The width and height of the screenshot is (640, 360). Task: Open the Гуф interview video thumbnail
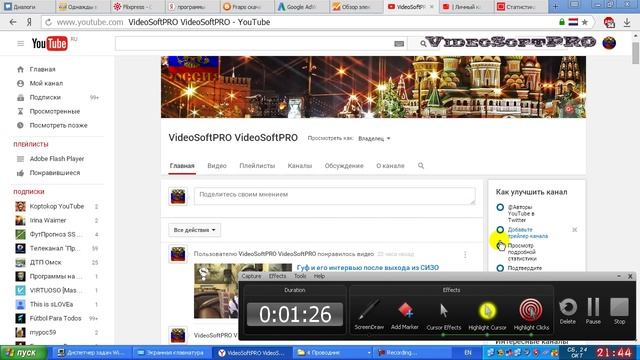pyautogui.click(x=243, y=291)
